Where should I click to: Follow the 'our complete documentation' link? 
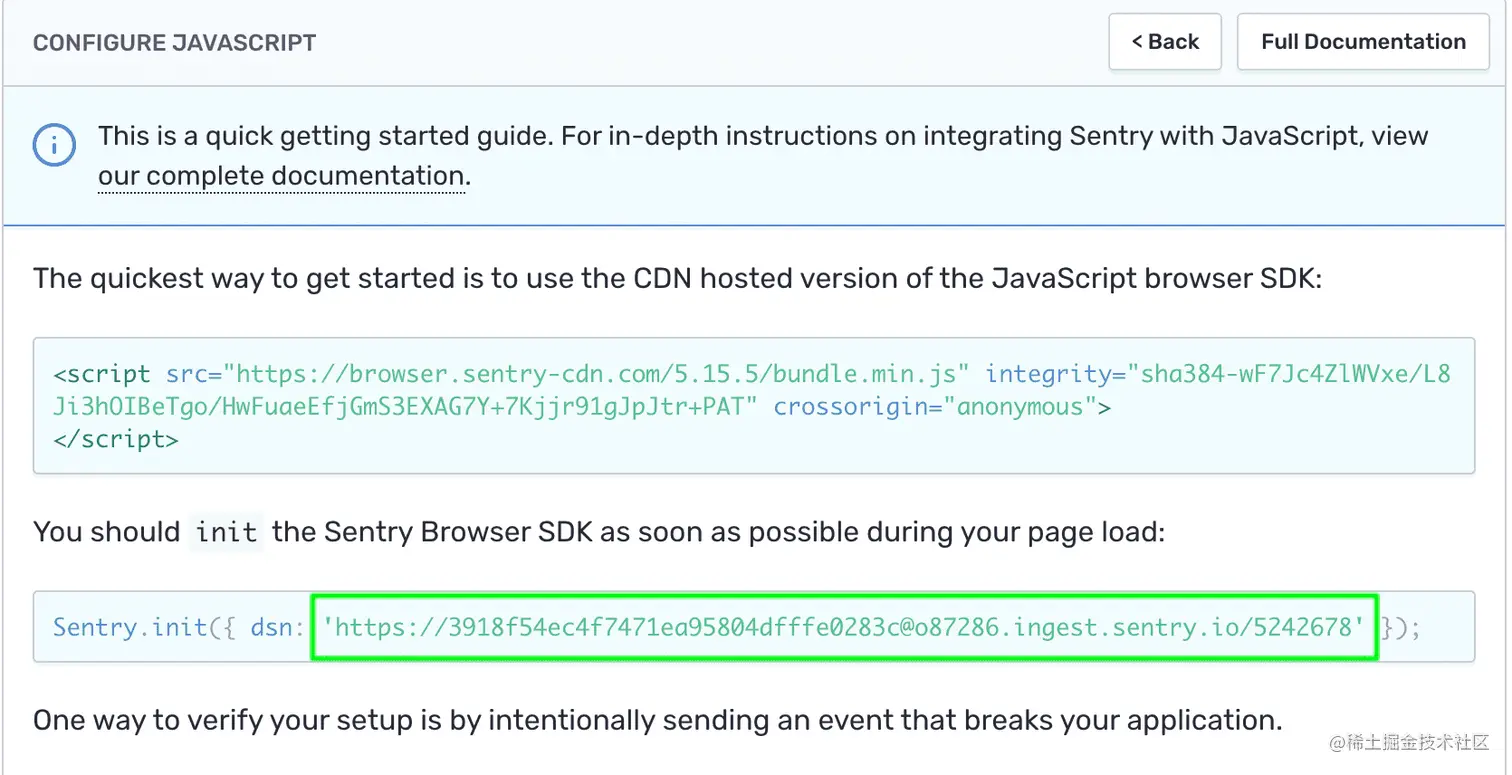click(281, 177)
